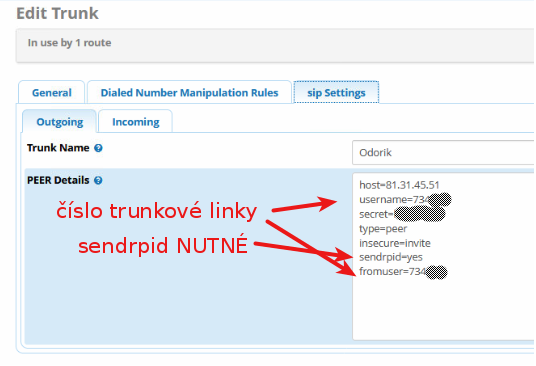Show the Incoming sub-tab
Screen dimensions: 536x366
click(x=136, y=122)
